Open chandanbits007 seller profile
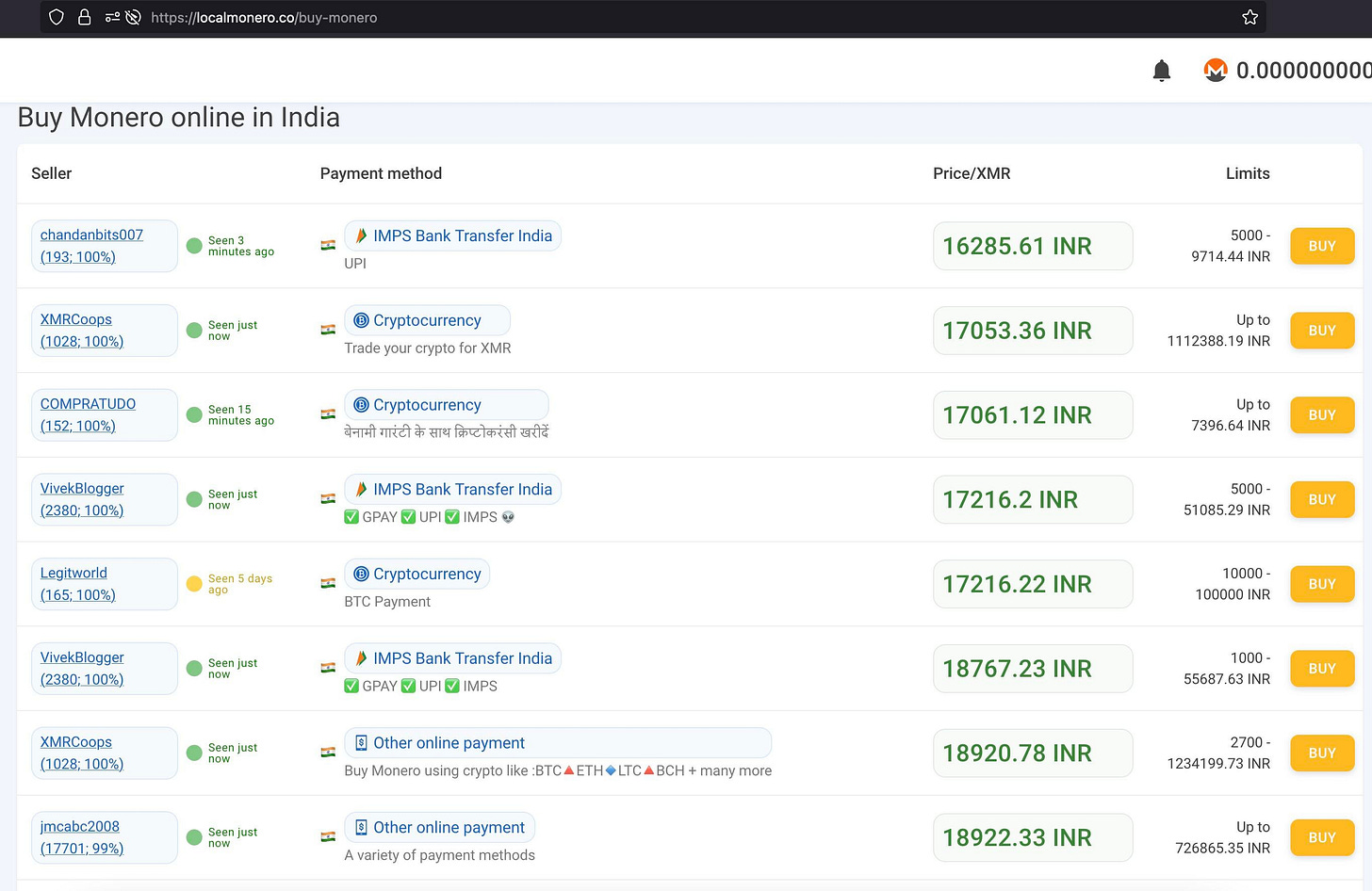This screenshot has height=891, width=1372. click(x=105, y=246)
